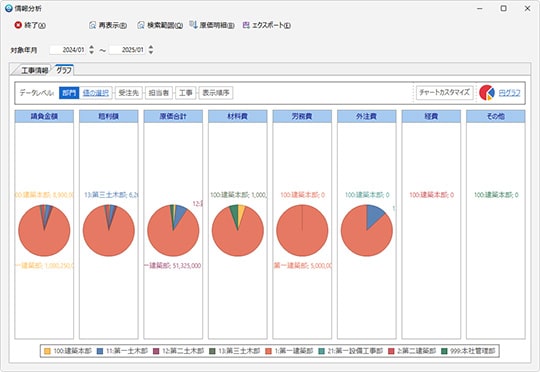Click the yellow 100:建築本部 legend swatch
This screenshot has width=540, height=372.
click(47, 351)
